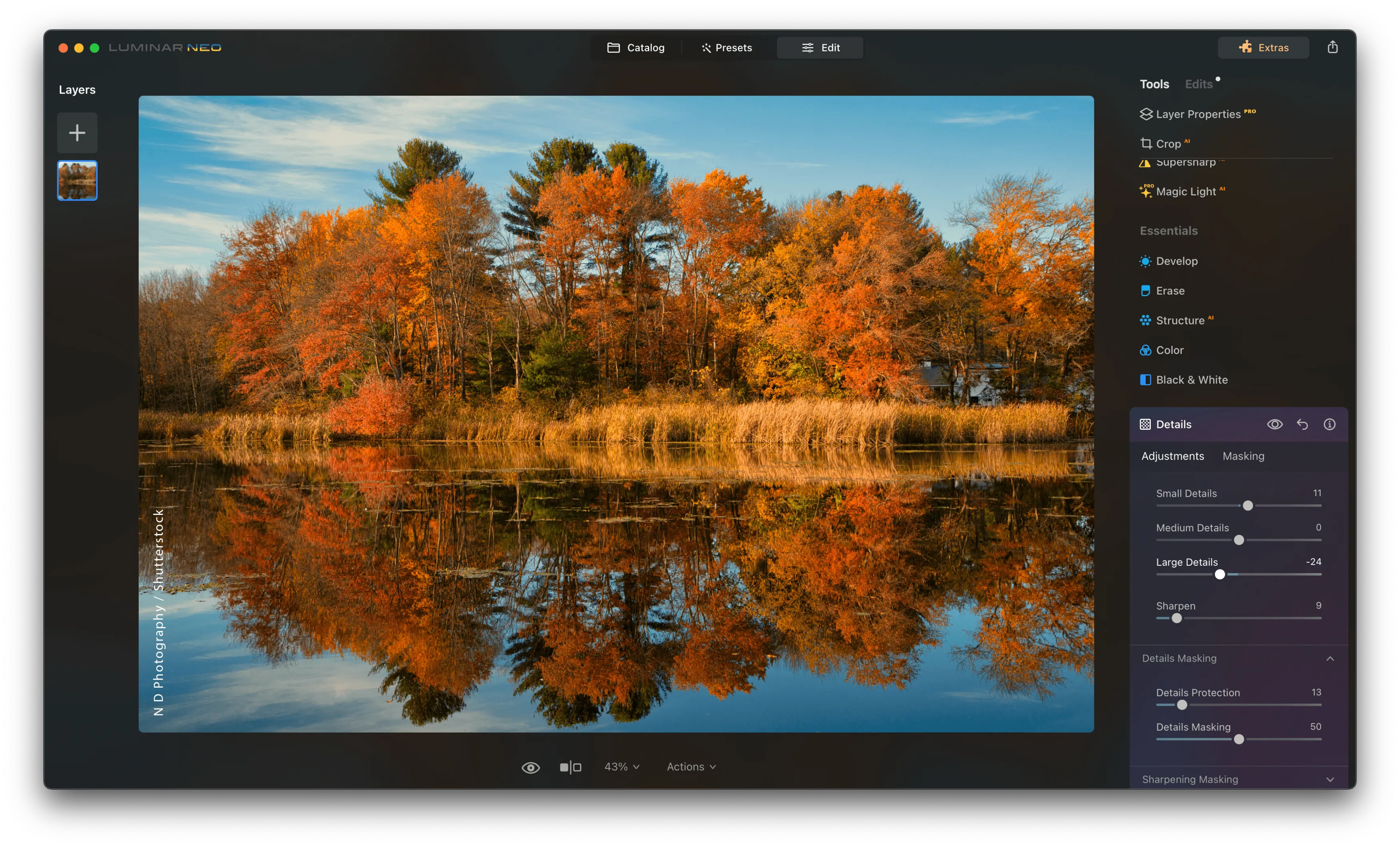Viewport: 1400px width, 847px height.
Task: Show Details tool info
Action: [1329, 424]
